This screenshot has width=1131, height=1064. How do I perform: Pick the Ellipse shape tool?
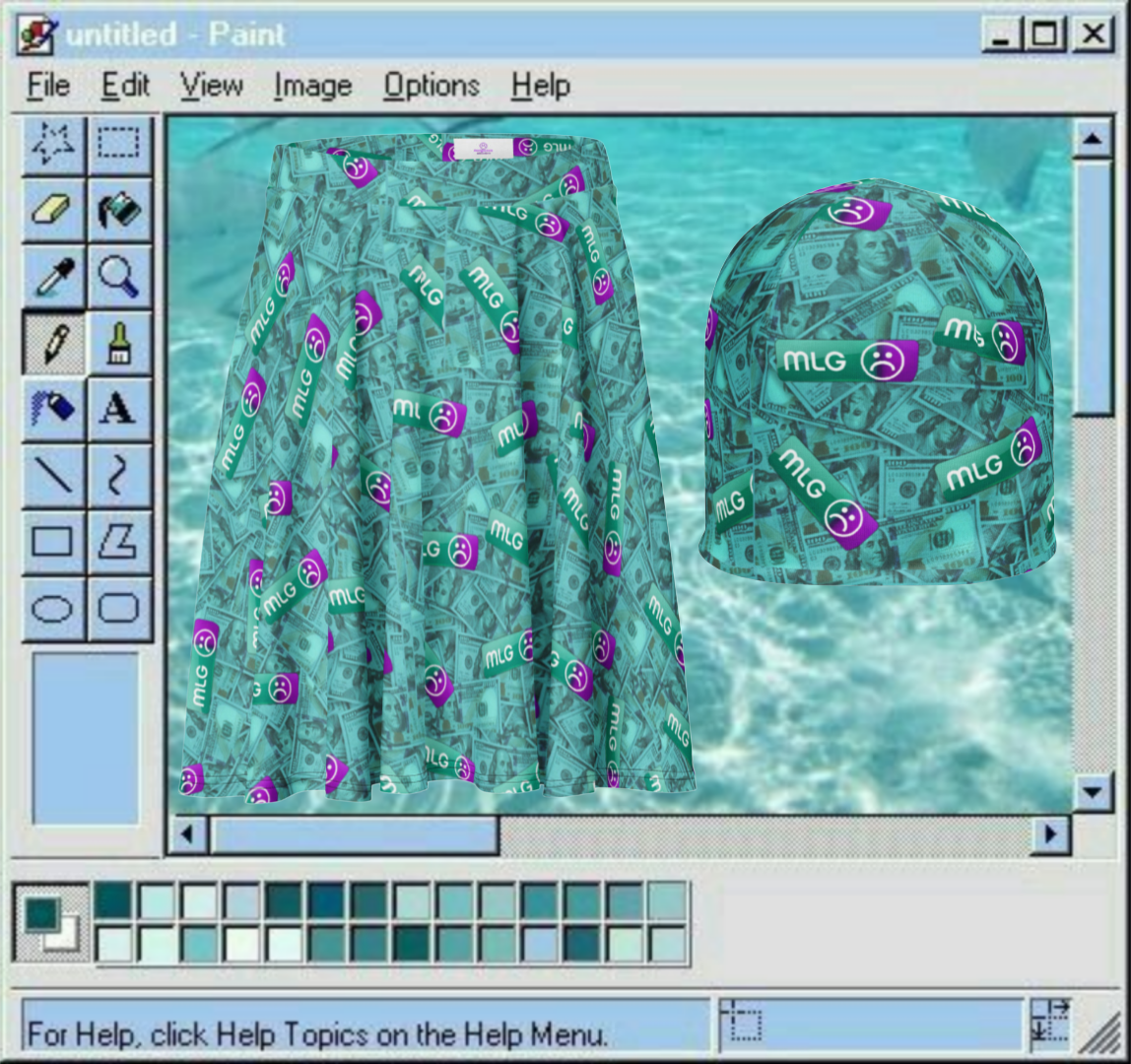pyautogui.click(x=53, y=608)
